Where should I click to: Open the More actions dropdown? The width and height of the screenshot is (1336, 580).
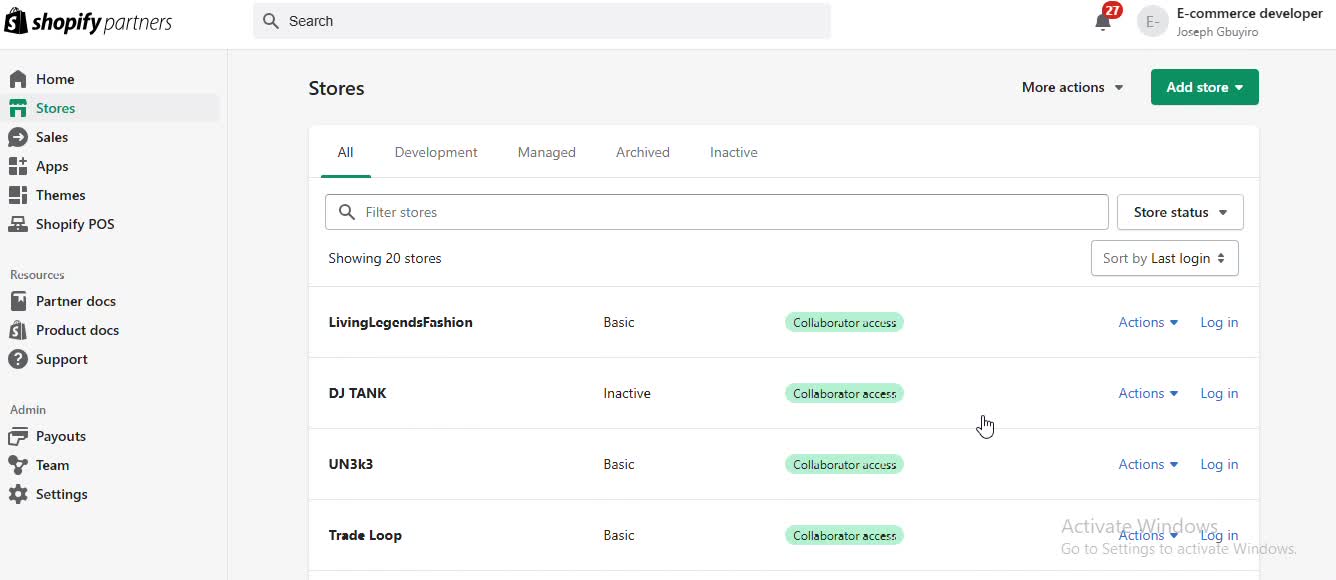pyautogui.click(x=1072, y=87)
